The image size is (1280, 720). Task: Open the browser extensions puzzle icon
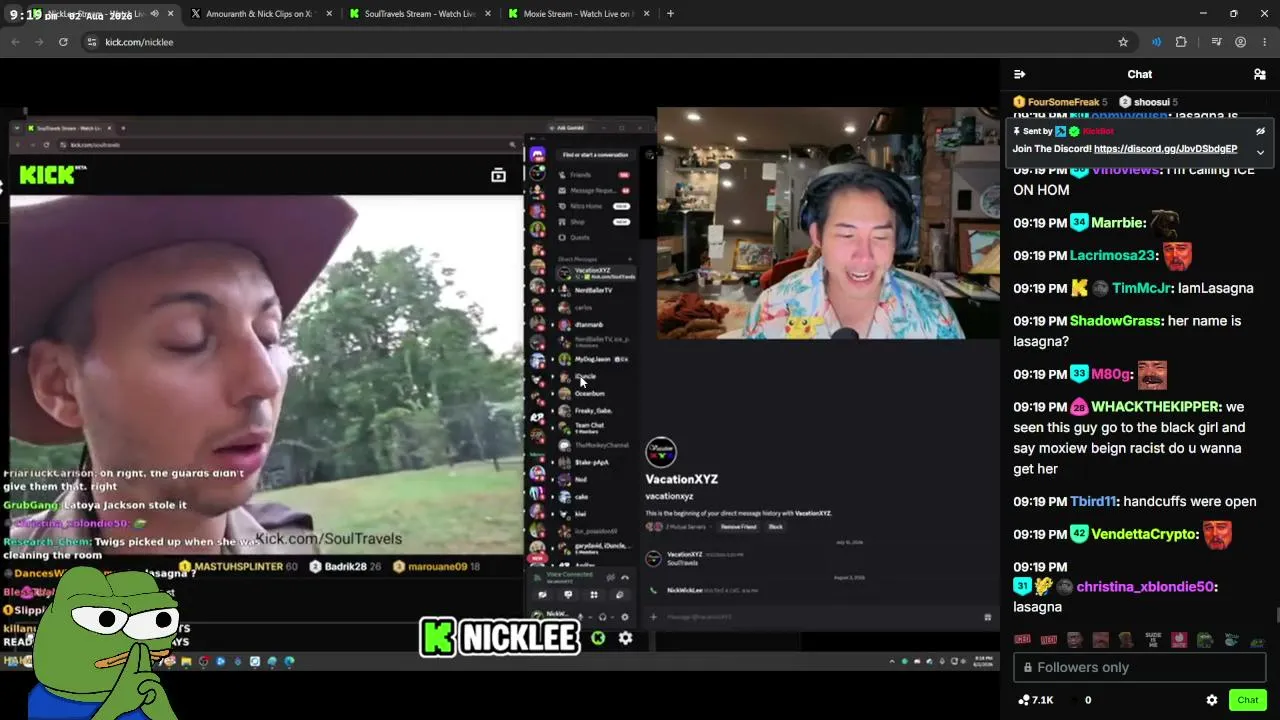coord(1181,42)
